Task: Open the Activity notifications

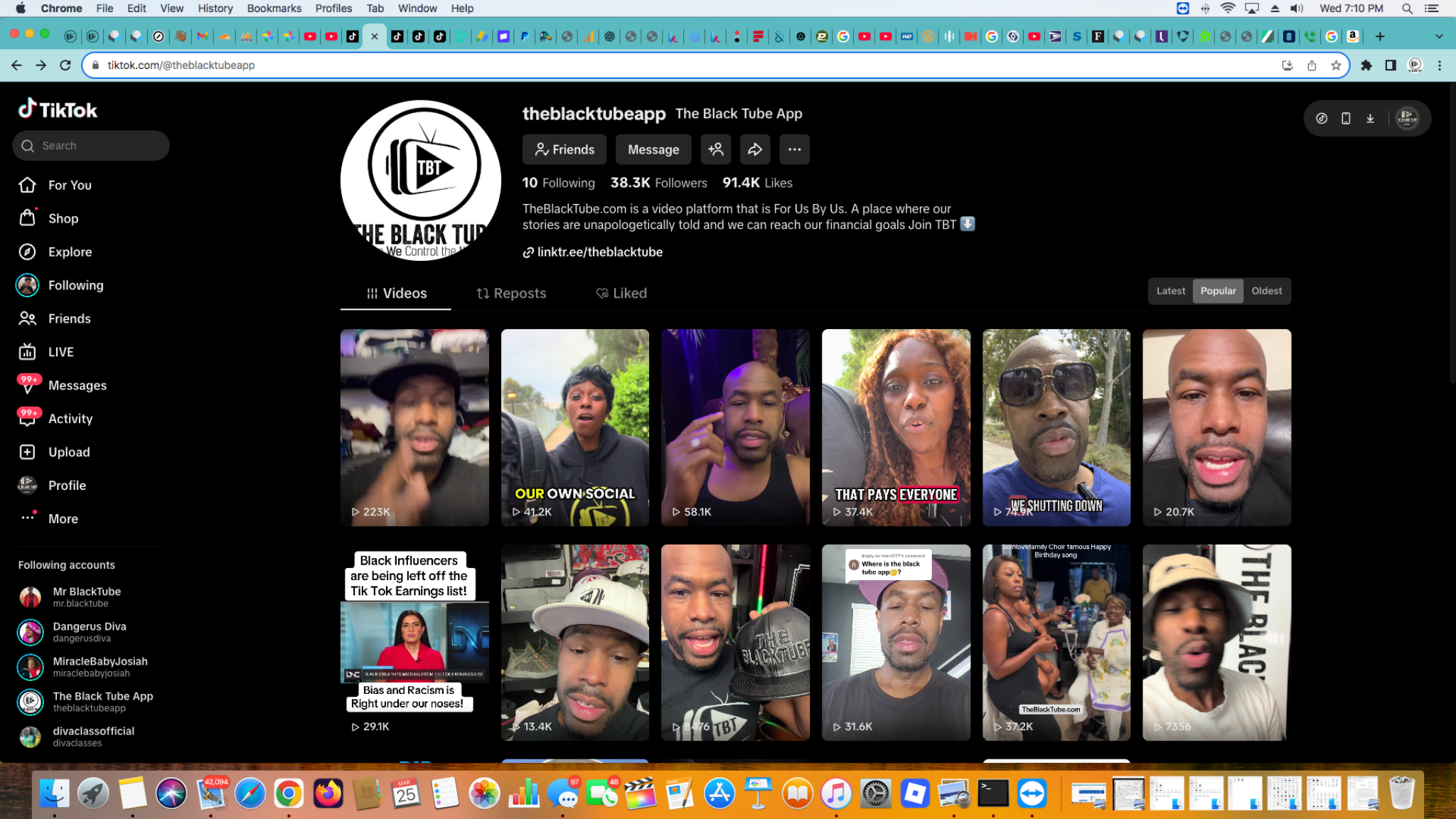Action: pos(70,418)
